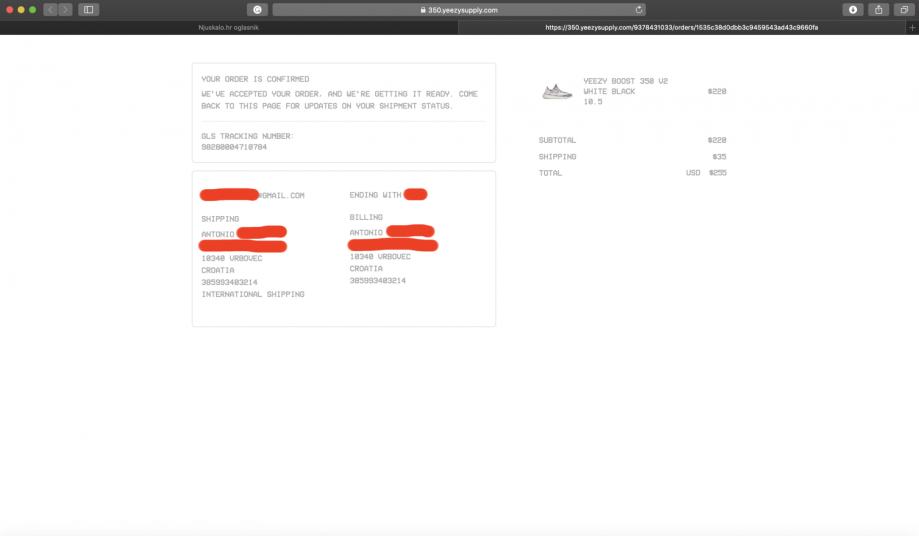
Task: Minimize the Safari window with yellow button
Action: click(x=21, y=9)
